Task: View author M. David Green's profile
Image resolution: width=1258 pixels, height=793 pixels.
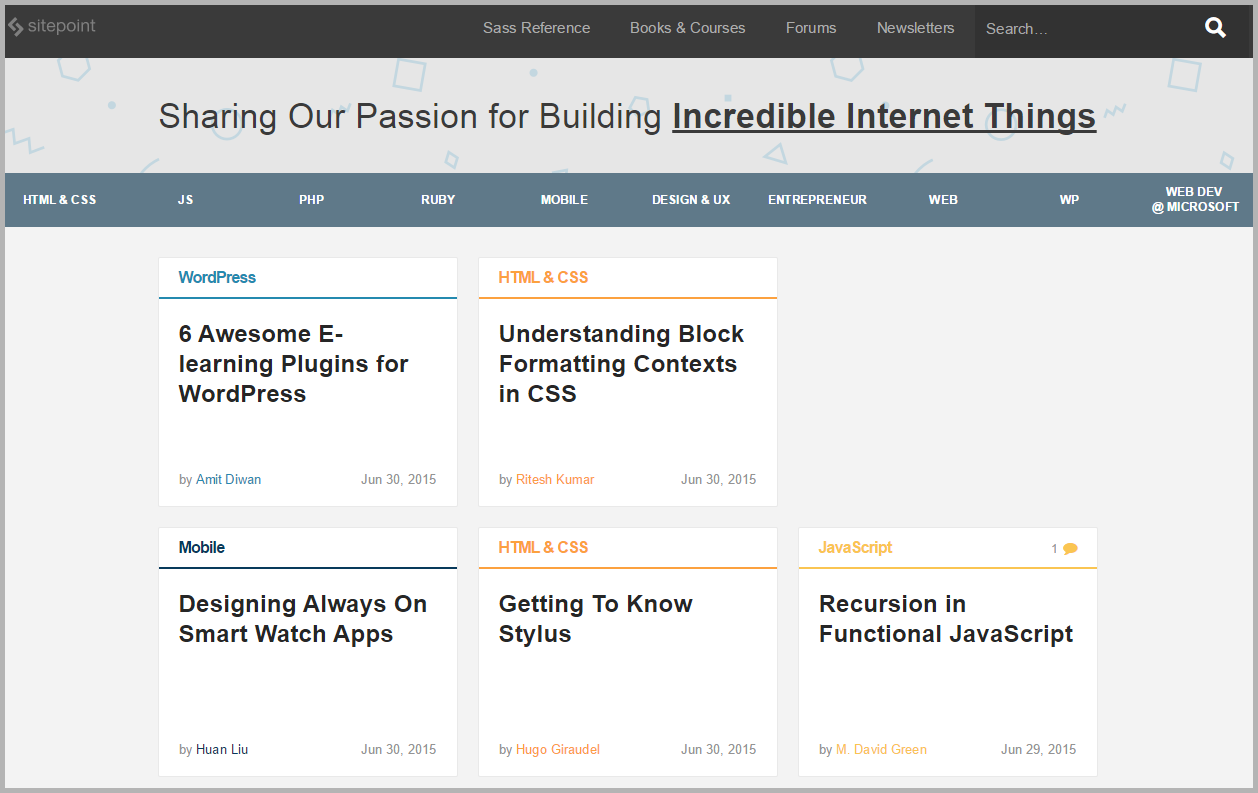Action: click(881, 750)
